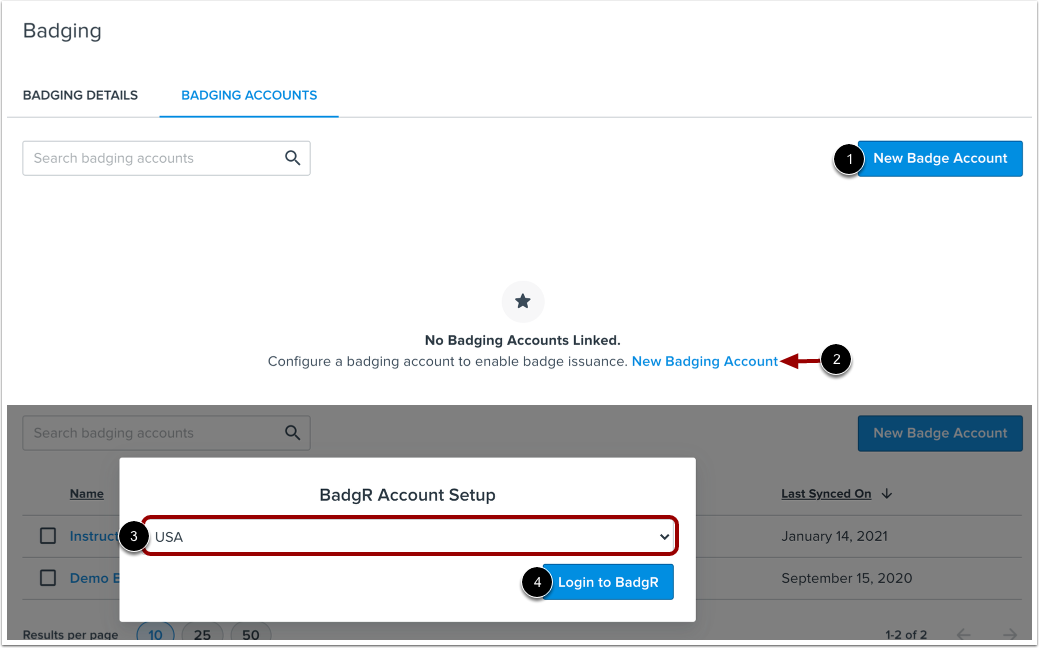Open the Badging Accounts tab
1039x648 pixels.
(249, 95)
